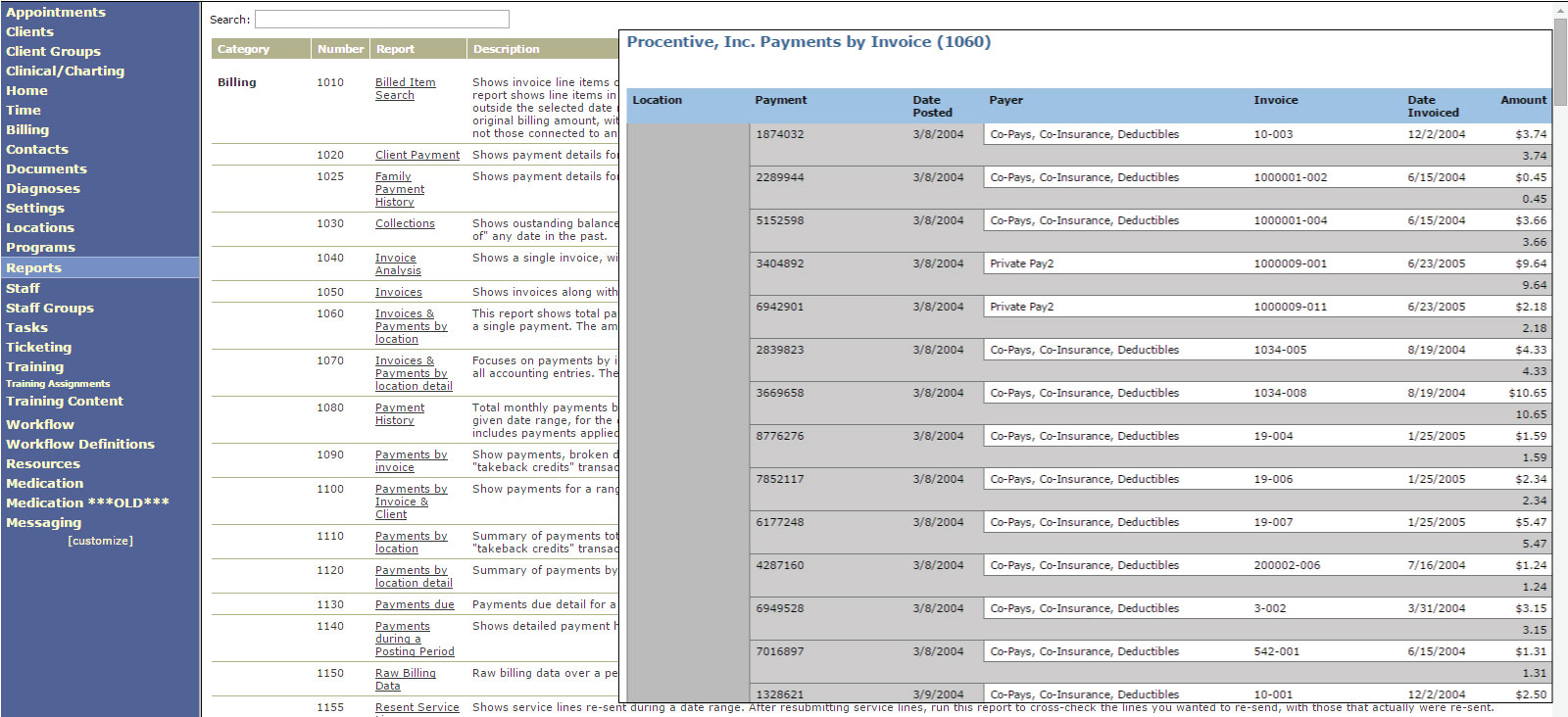Open Payments by Invoice & Client report
1568x717 pixels.
click(x=411, y=502)
